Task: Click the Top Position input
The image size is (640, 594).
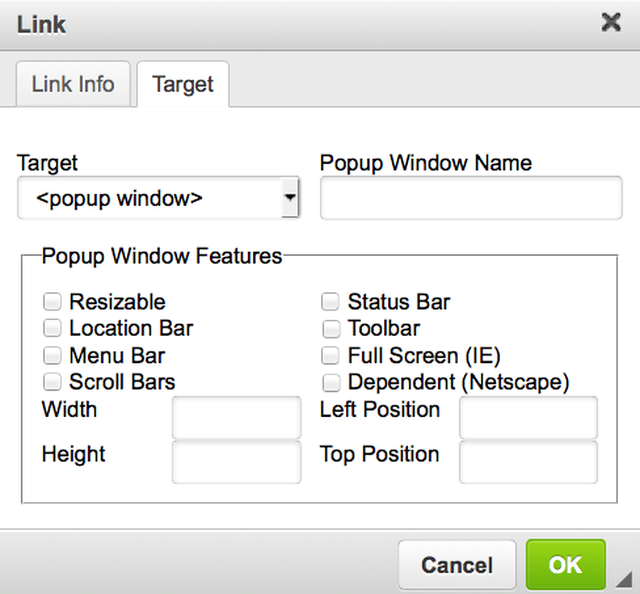Action: [528, 462]
